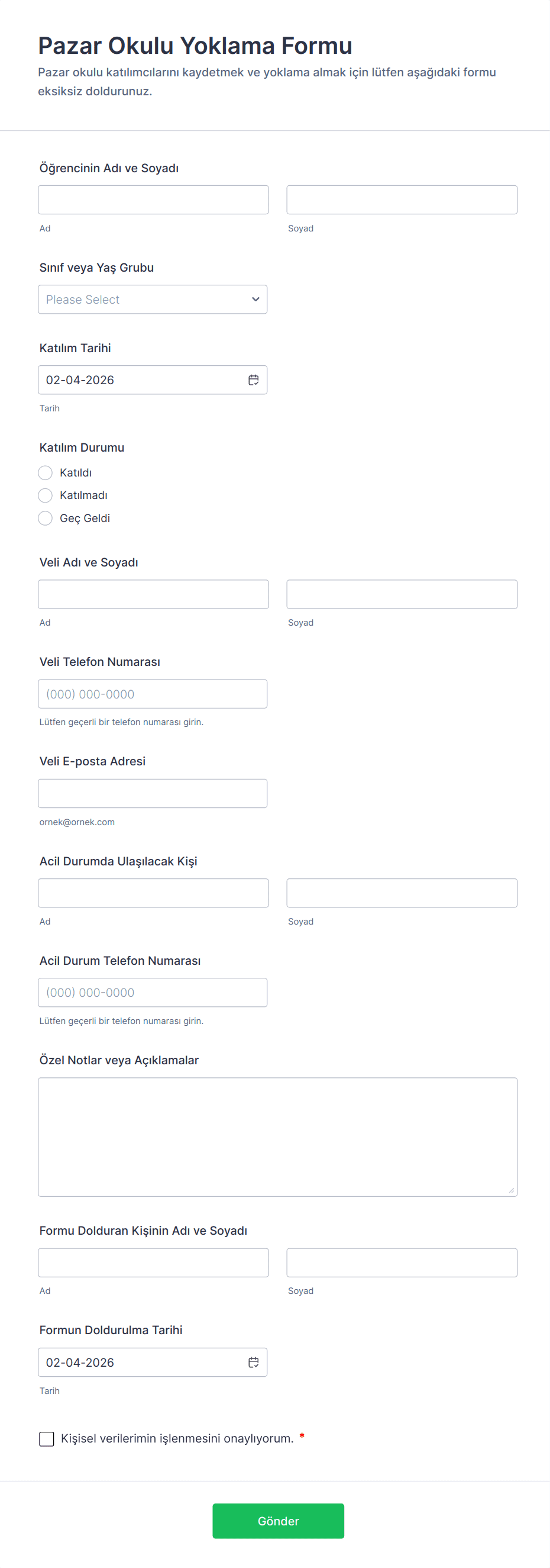Click the Veli Ad input field
This screenshot has width=550, height=1568.
pos(153,594)
